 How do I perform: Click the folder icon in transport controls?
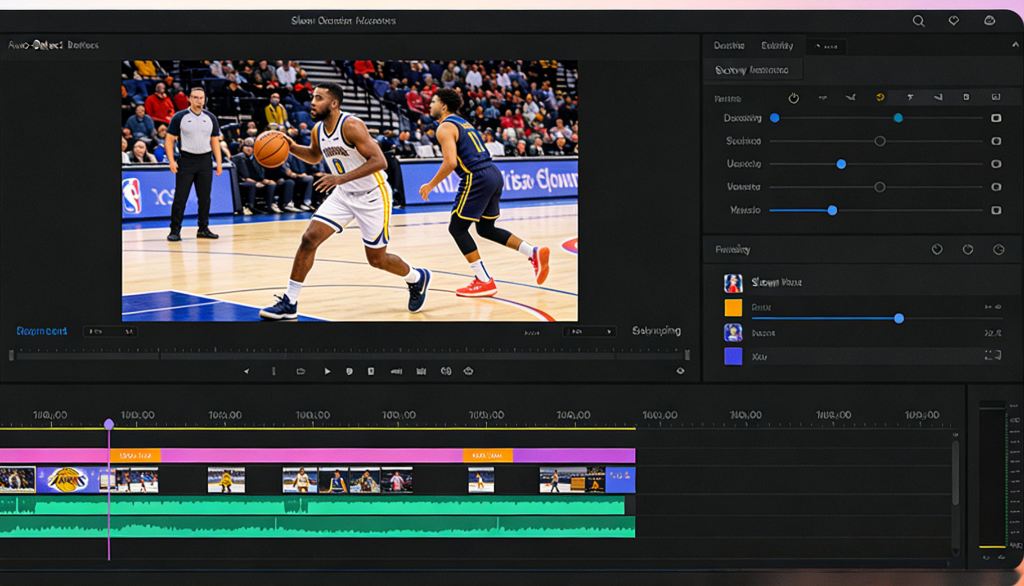click(x=300, y=371)
